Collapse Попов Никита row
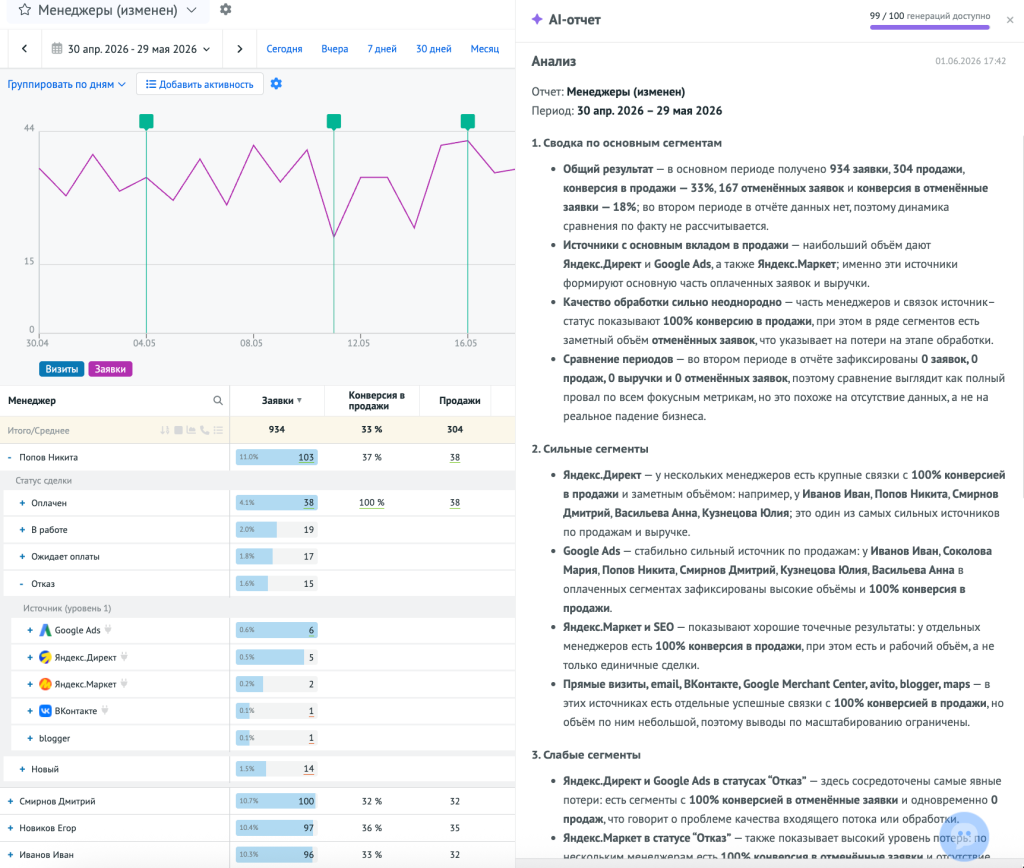This screenshot has height=868, width=1024. 9,457
